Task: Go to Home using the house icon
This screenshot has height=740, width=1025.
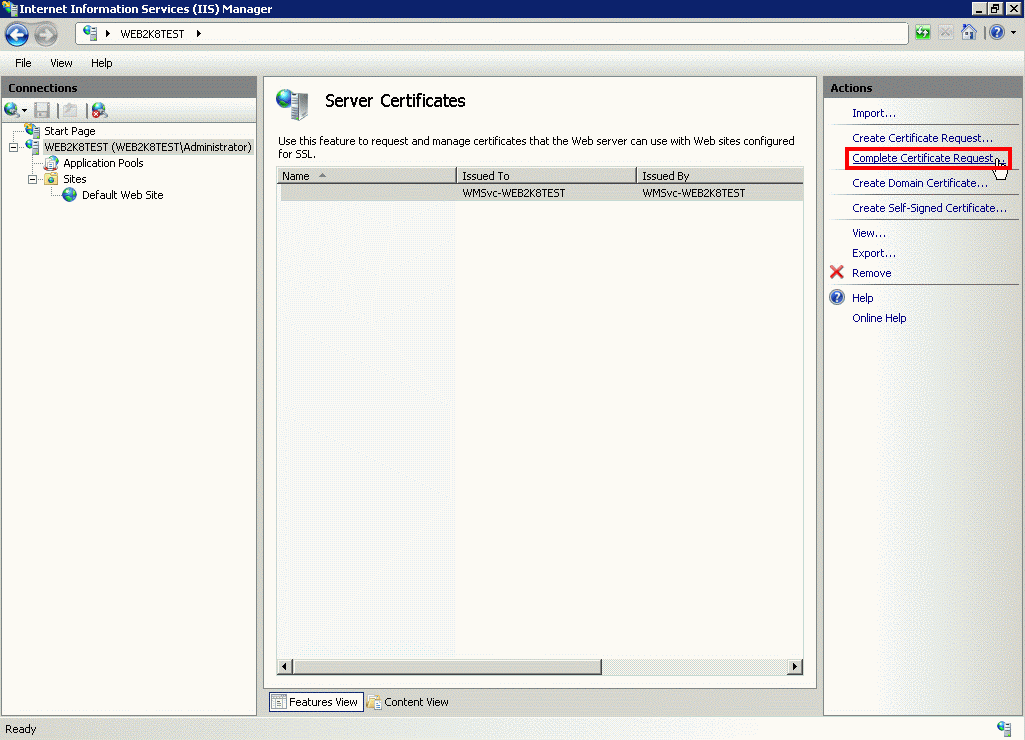Action: (x=968, y=33)
